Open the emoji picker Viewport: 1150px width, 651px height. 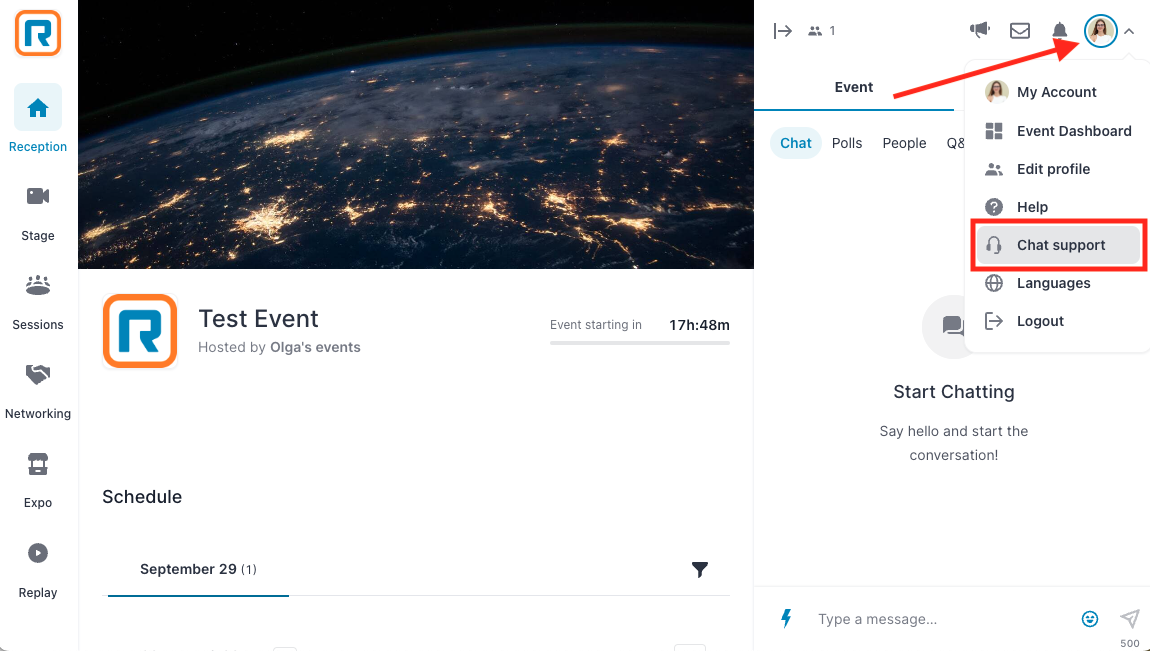tap(1091, 619)
